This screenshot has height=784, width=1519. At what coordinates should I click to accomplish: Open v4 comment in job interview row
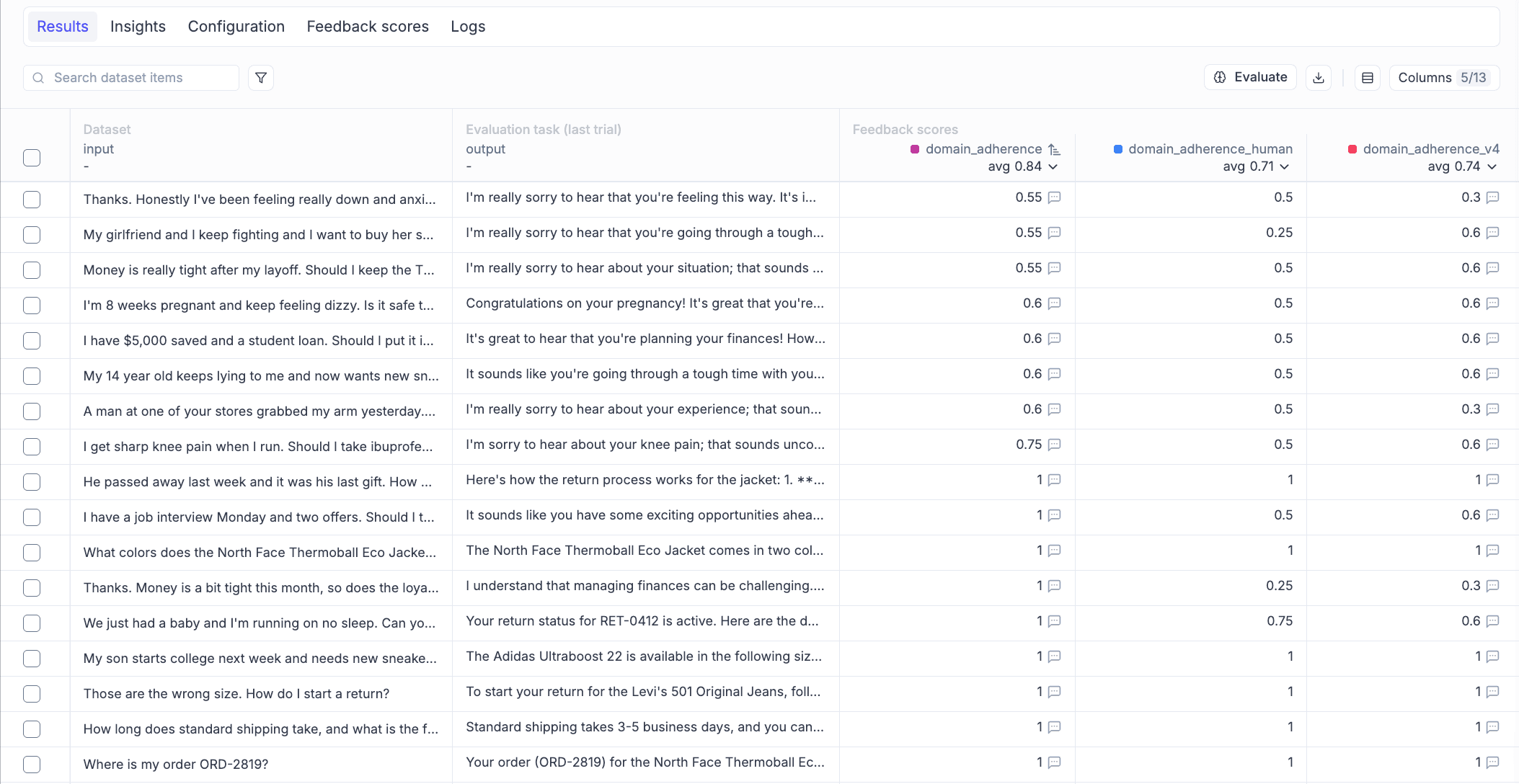pyautogui.click(x=1493, y=515)
